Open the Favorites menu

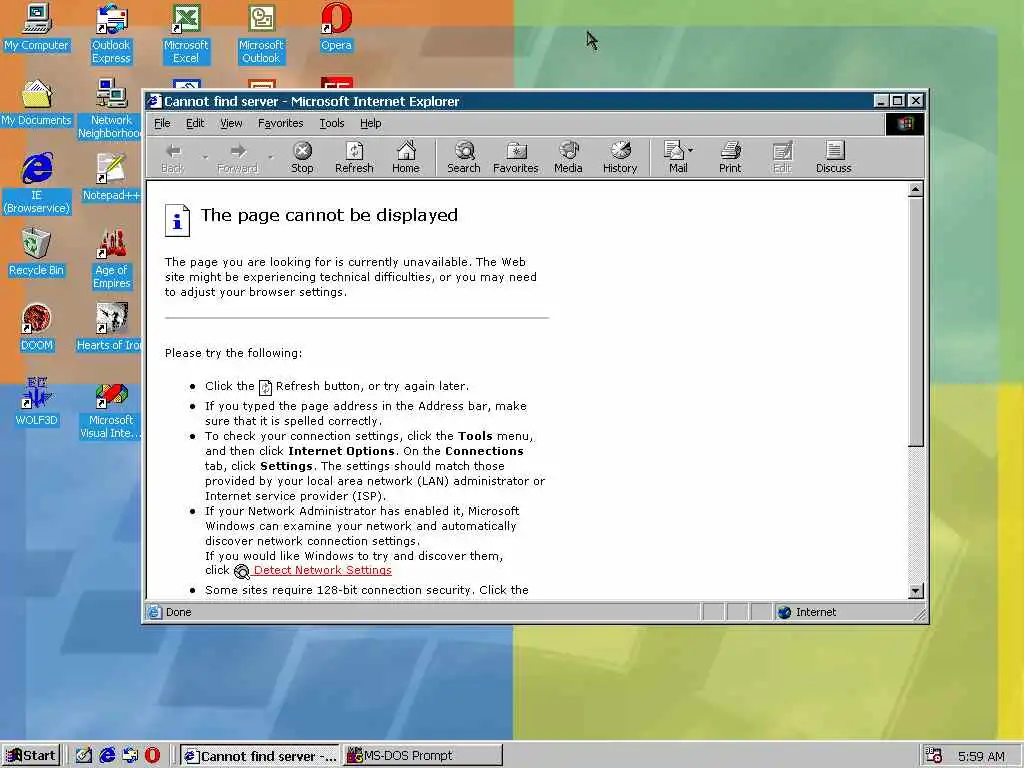tap(280, 123)
